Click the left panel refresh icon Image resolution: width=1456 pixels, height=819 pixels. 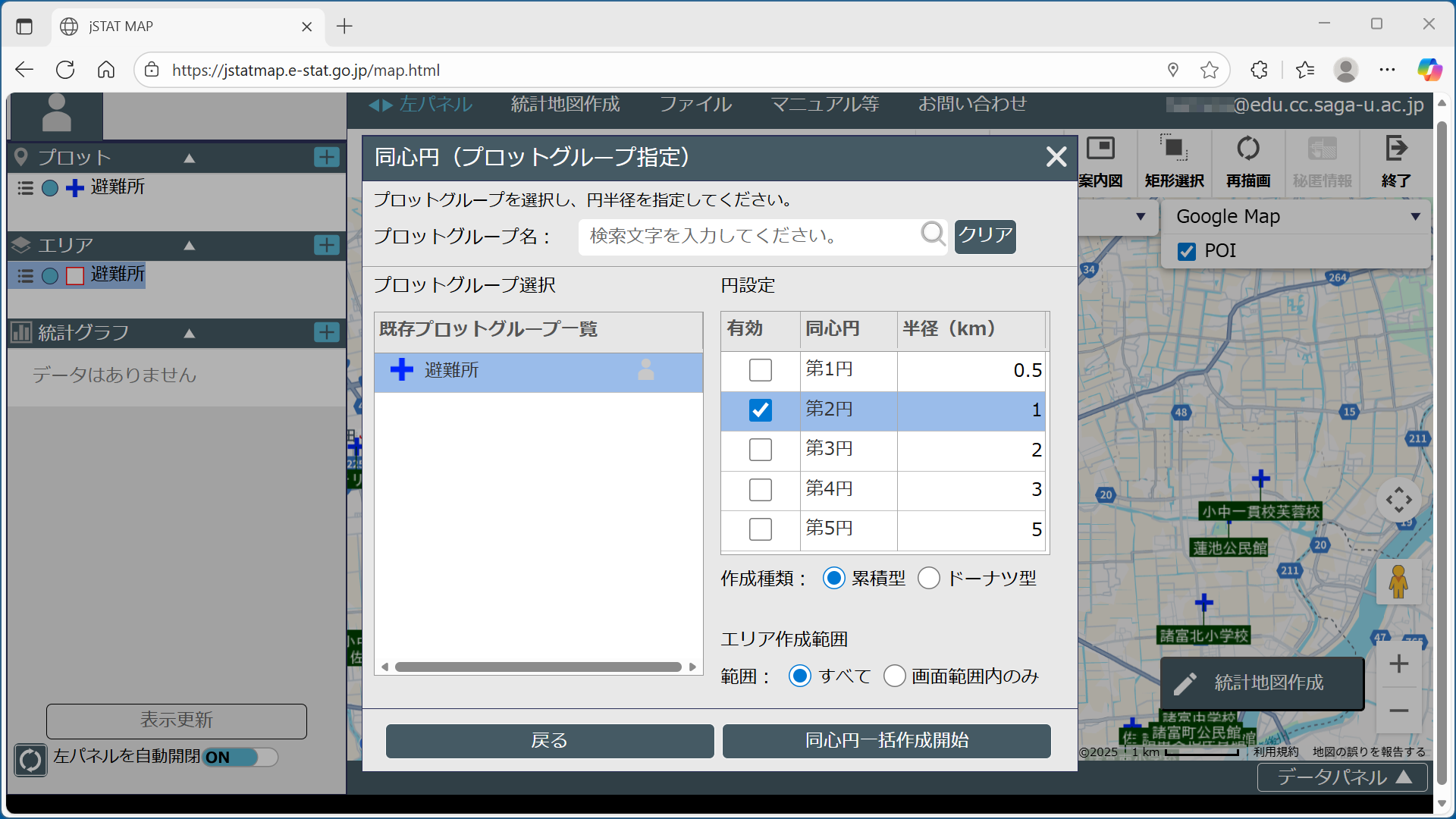pyautogui.click(x=30, y=759)
